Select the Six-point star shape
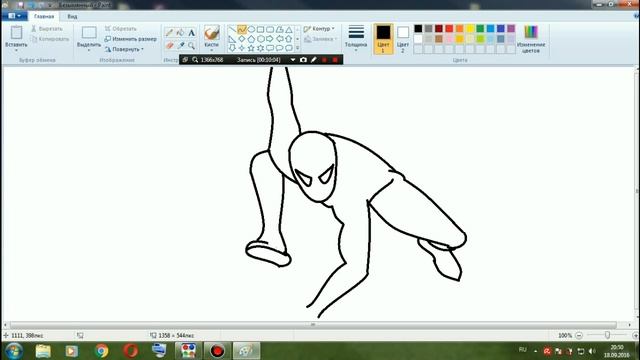 260,48
